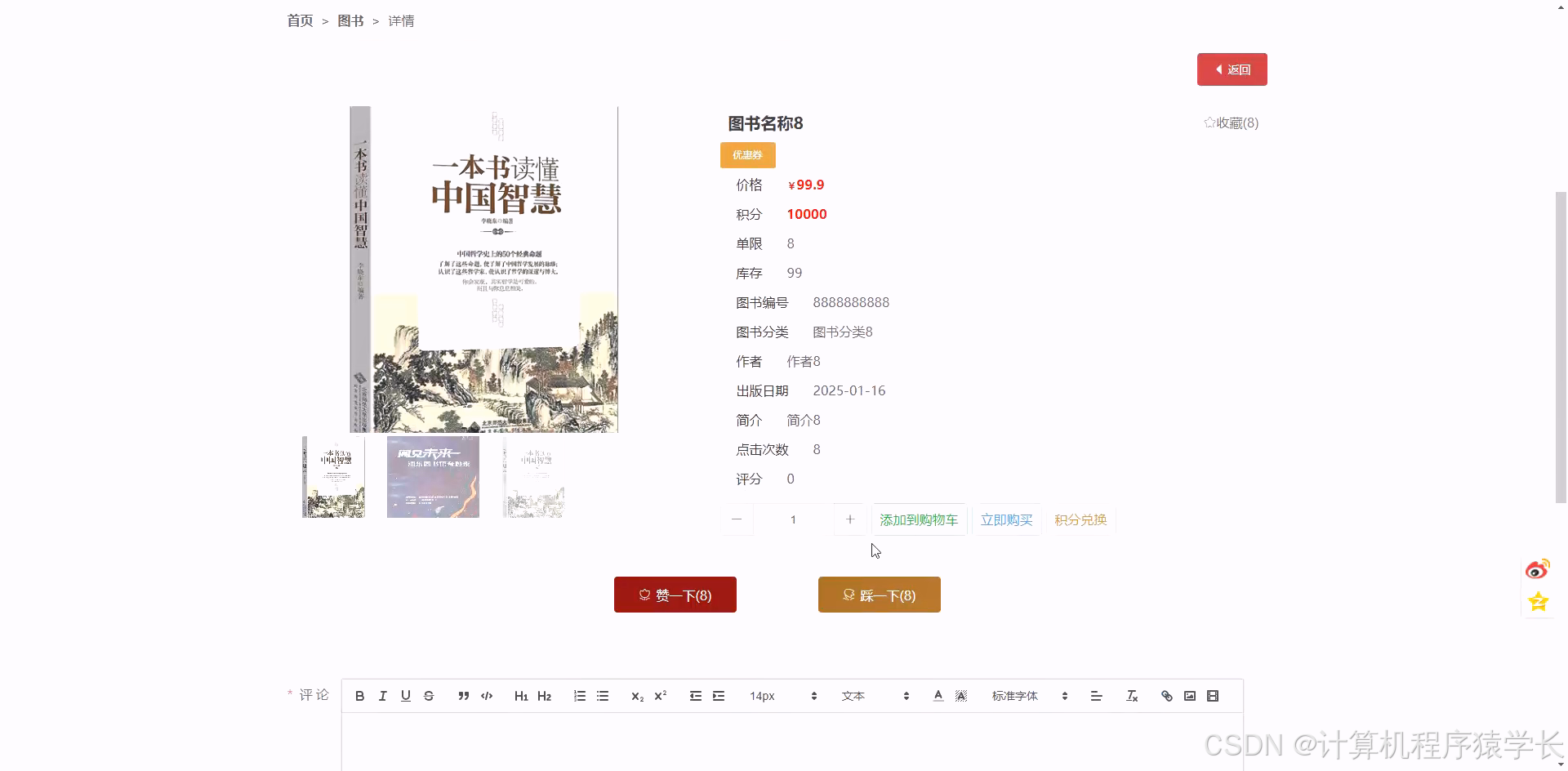
Task: Click the main book cover image
Action: [483, 270]
